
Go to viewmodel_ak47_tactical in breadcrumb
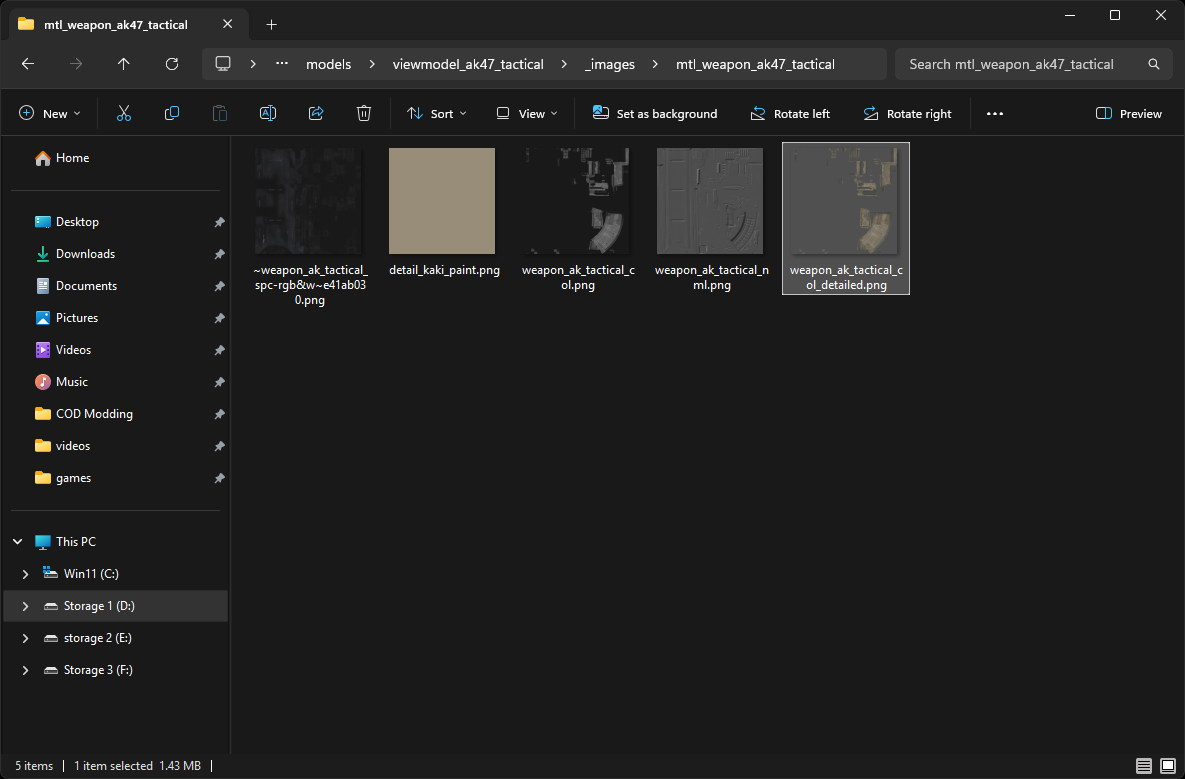[468, 64]
